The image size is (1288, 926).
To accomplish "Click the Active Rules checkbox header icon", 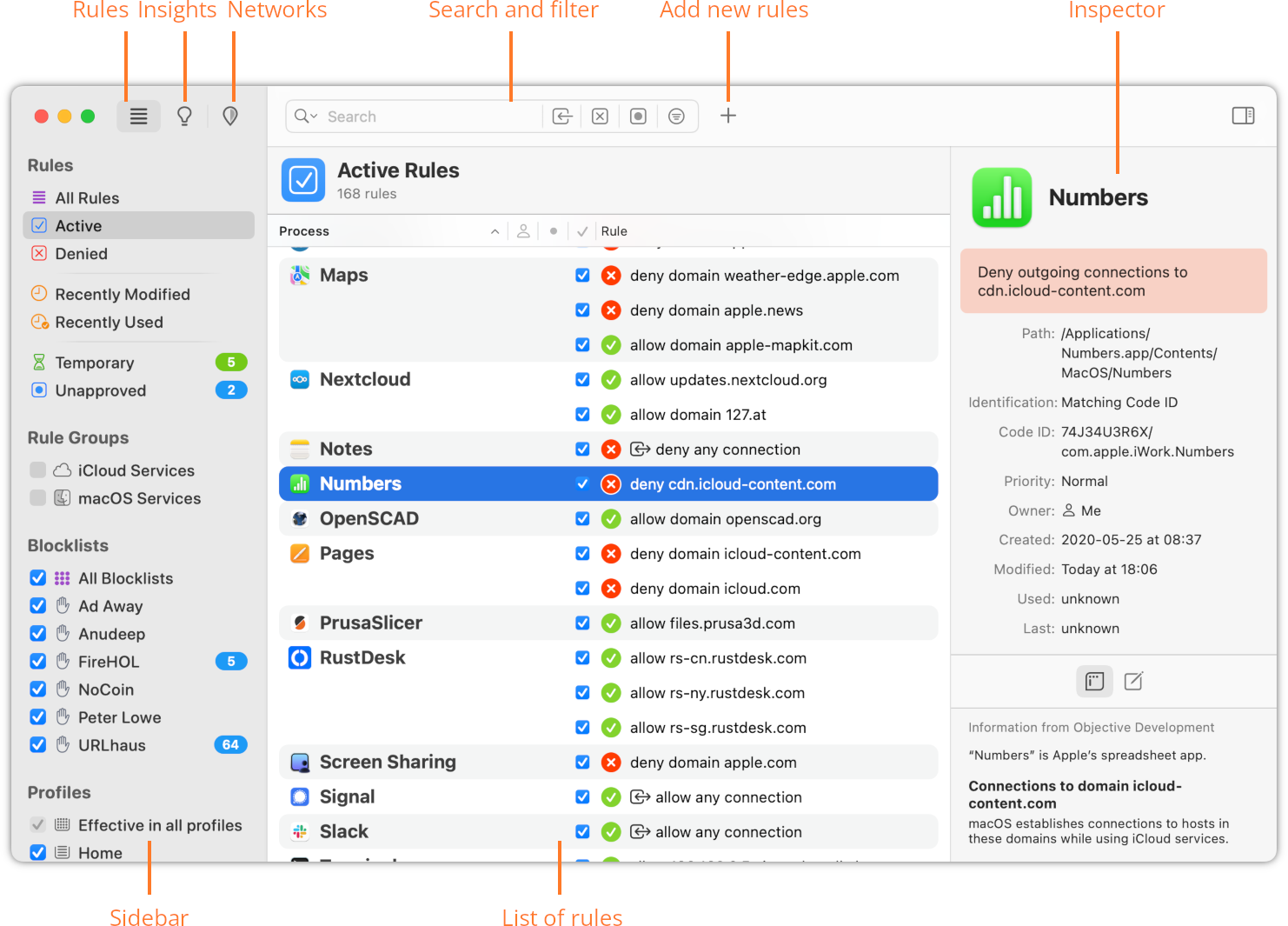I will (303, 180).
